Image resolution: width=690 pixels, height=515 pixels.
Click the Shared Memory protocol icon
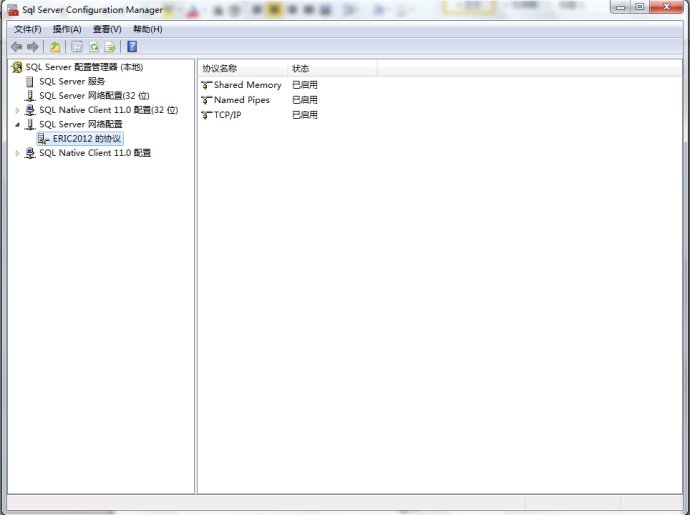(206, 85)
